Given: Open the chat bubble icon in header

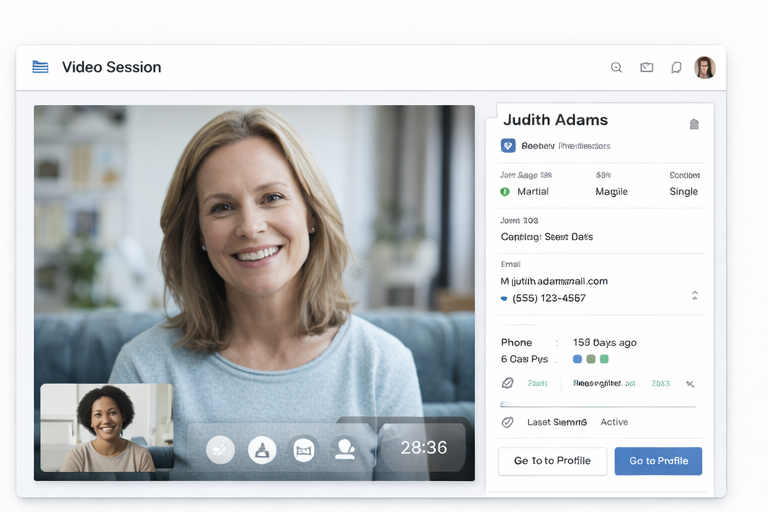Looking at the screenshot, I should tap(676, 67).
